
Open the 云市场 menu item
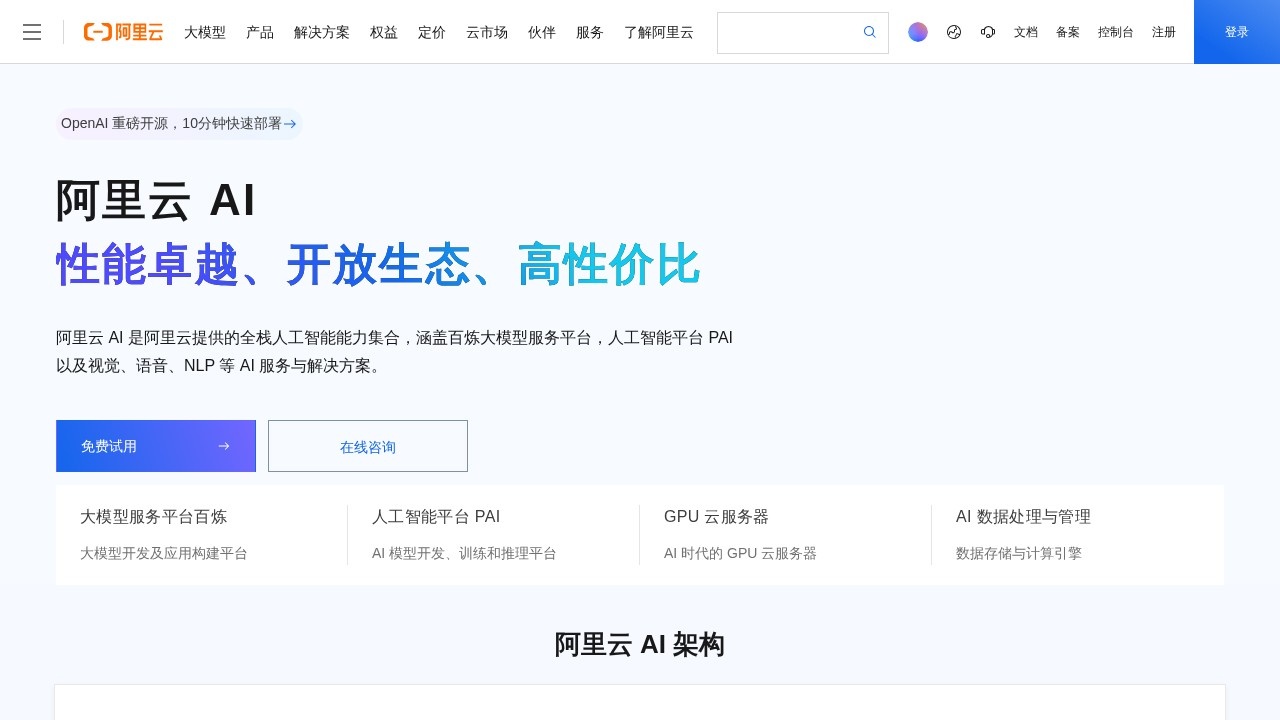point(487,32)
